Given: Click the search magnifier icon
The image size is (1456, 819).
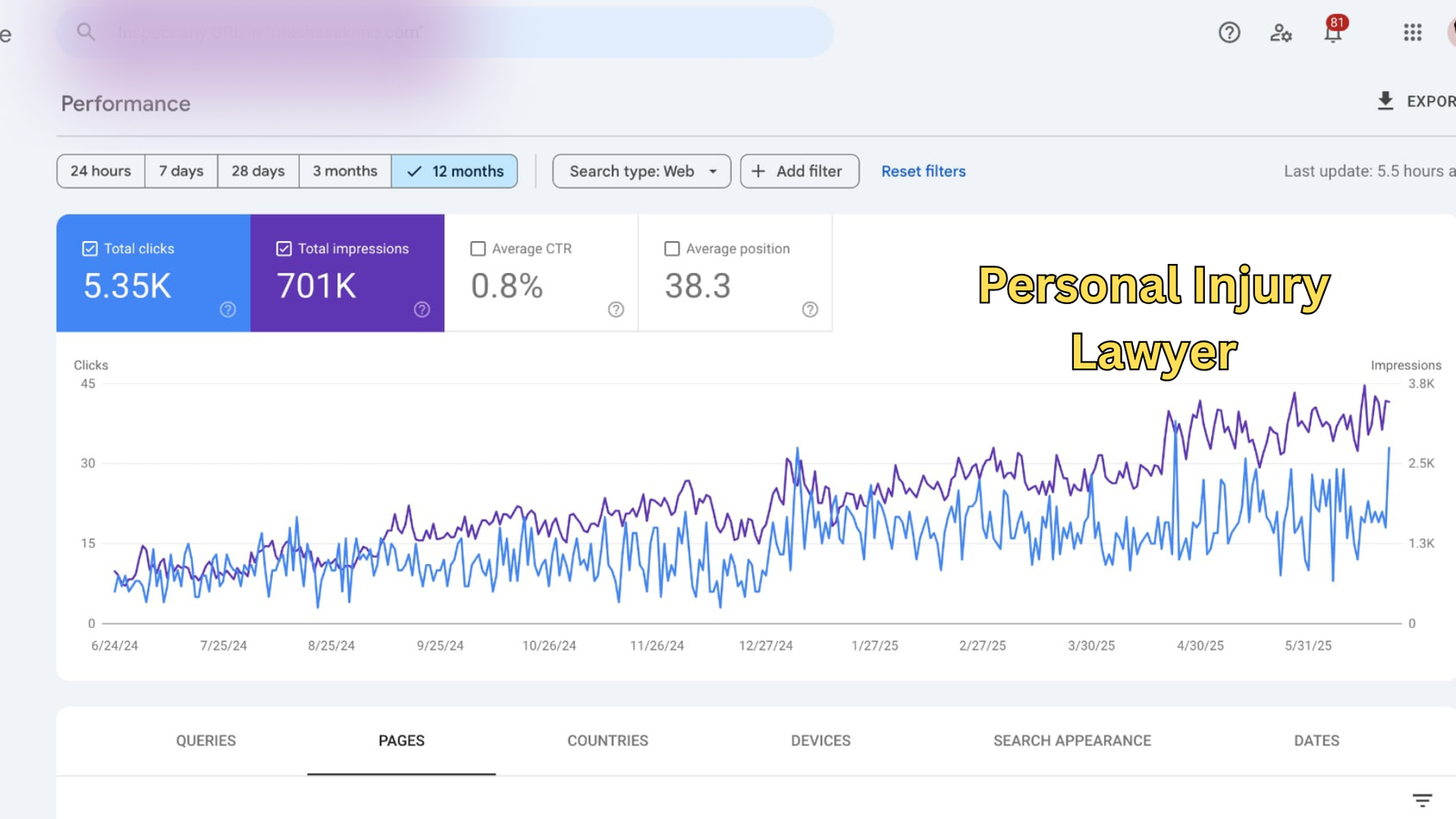Looking at the screenshot, I should [86, 33].
